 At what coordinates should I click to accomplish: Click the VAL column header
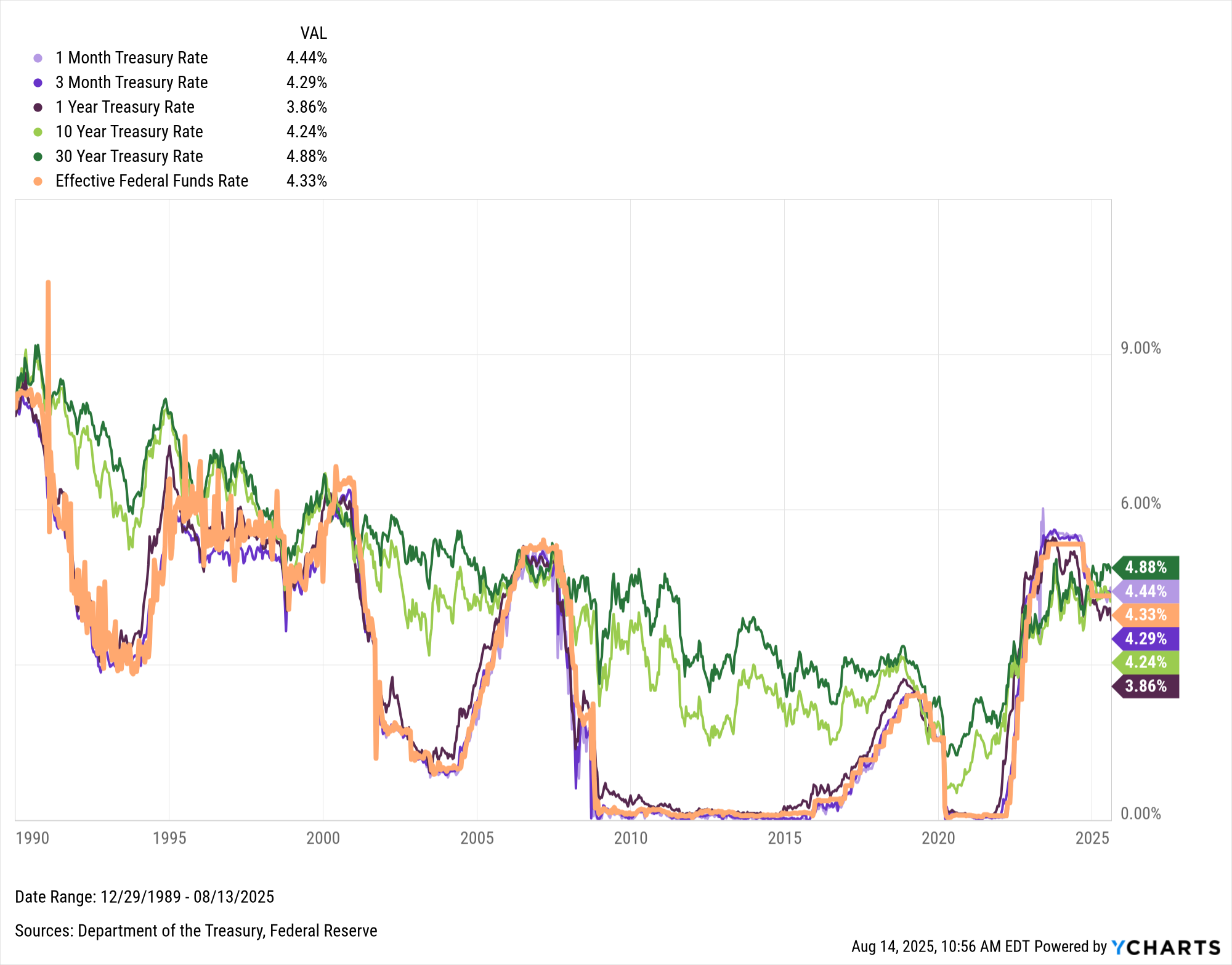pos(314,33)
